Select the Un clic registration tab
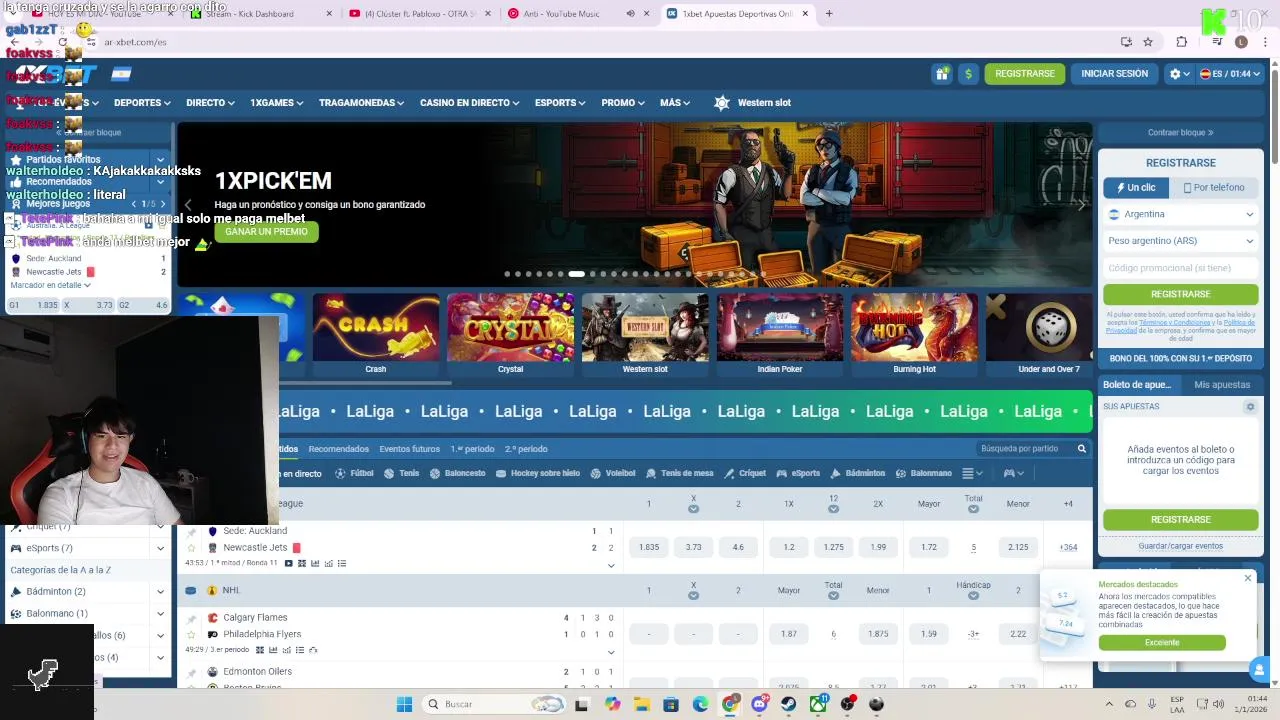 click(x=1135, y=187)
